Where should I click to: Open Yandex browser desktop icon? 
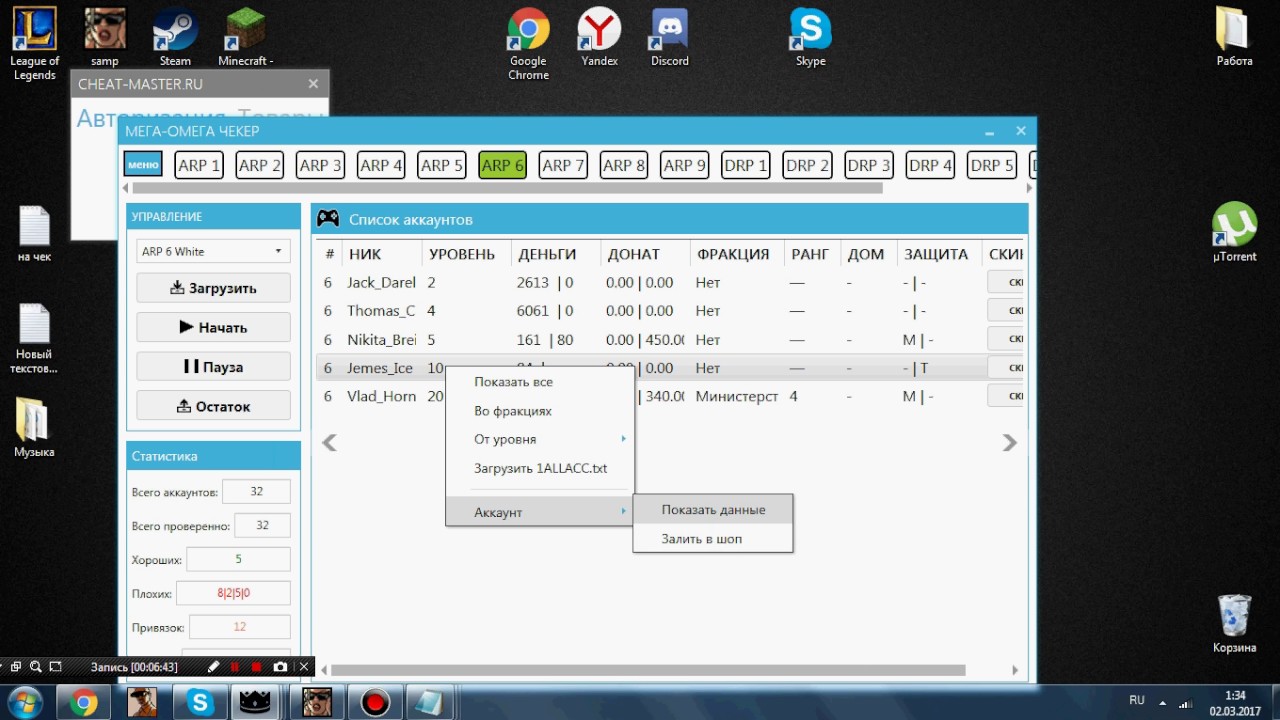(x=599, y=38)
